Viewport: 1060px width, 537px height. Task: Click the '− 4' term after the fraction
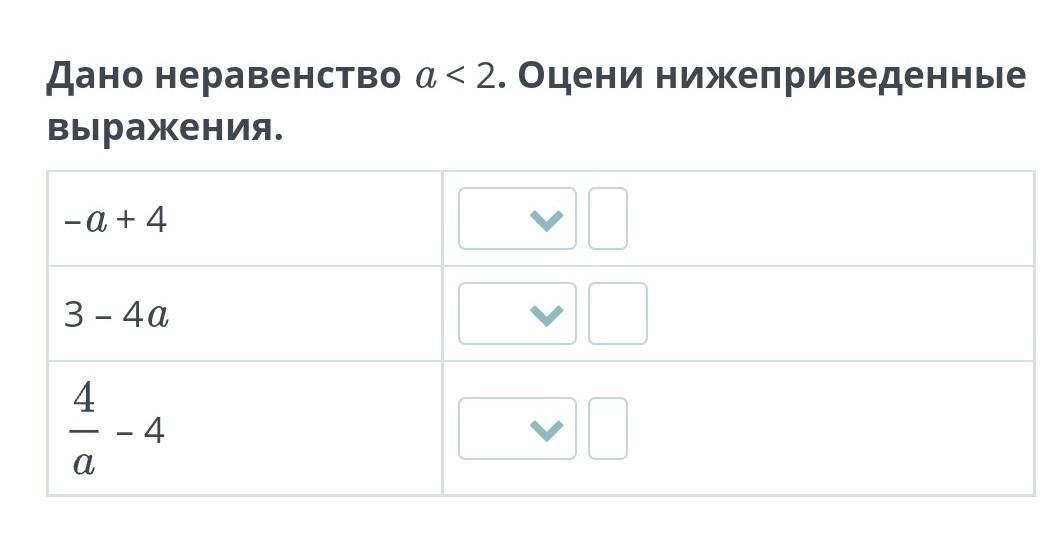[141, 430]
